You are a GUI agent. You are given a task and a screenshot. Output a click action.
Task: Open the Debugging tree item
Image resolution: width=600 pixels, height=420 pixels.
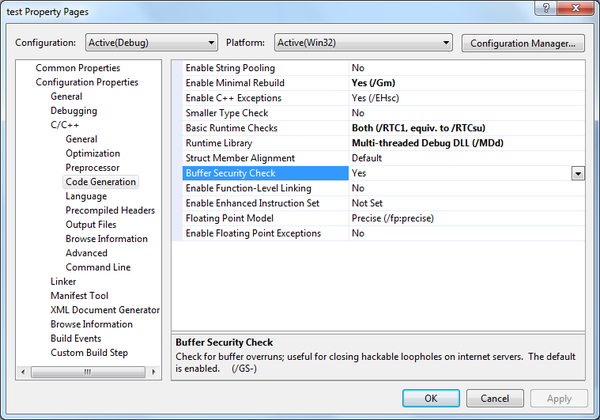pos(74,111)
